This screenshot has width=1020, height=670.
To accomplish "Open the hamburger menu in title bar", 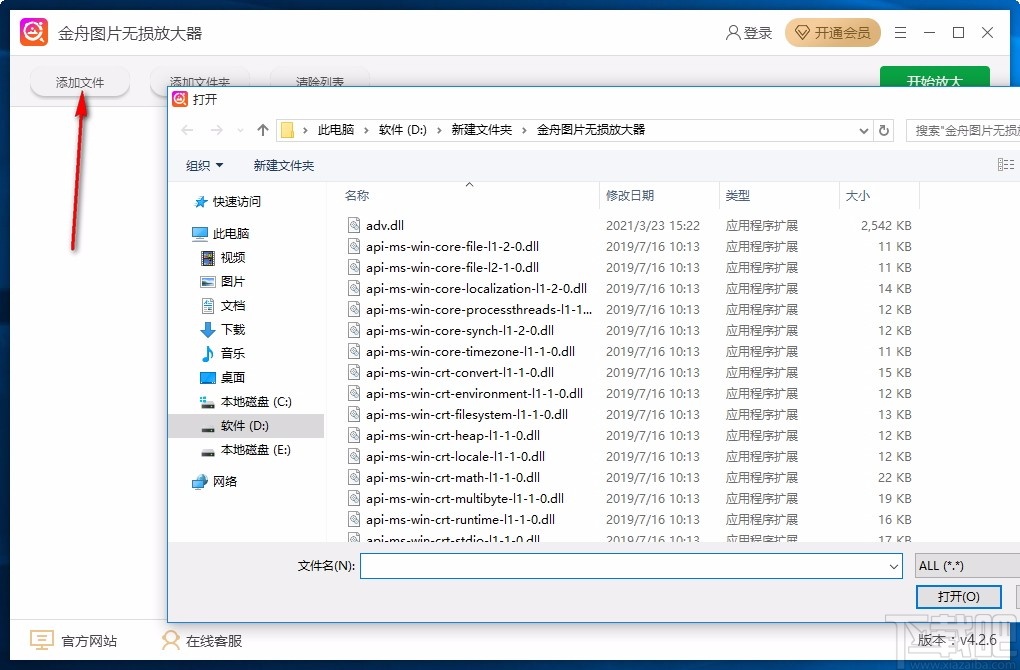I will pos(899,31).
